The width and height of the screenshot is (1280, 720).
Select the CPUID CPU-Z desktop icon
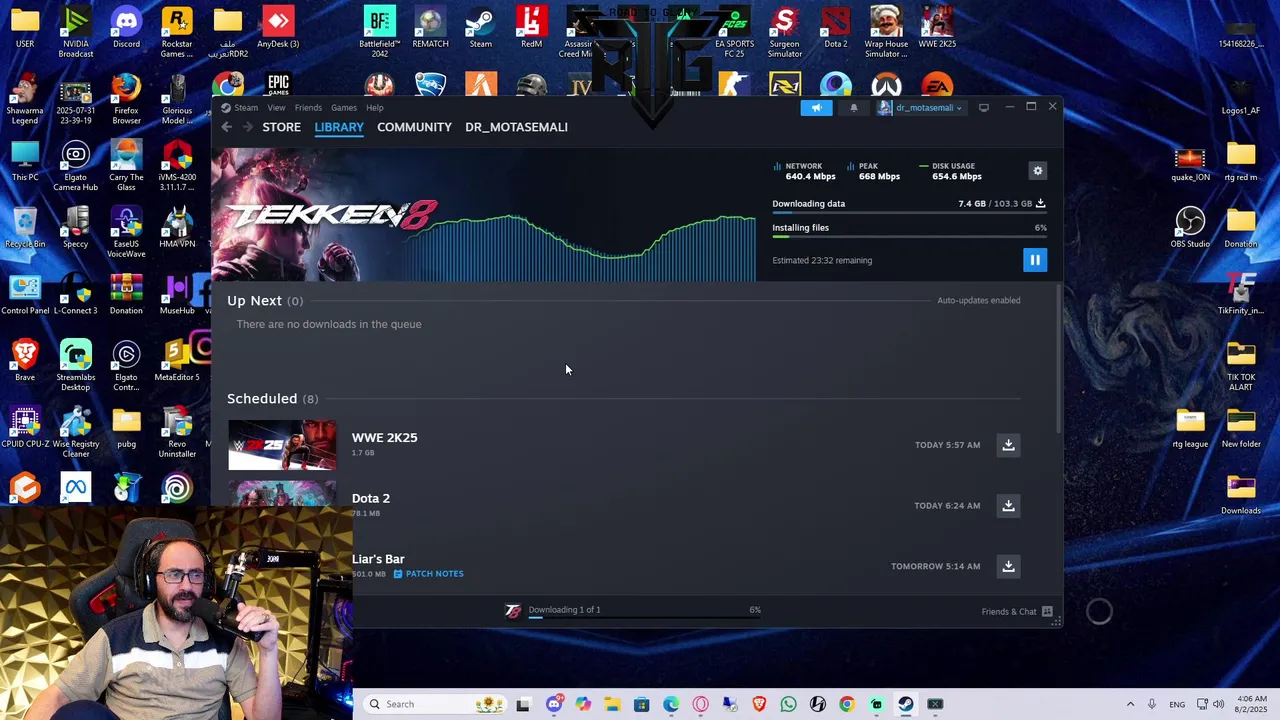[x=25, y=427]
